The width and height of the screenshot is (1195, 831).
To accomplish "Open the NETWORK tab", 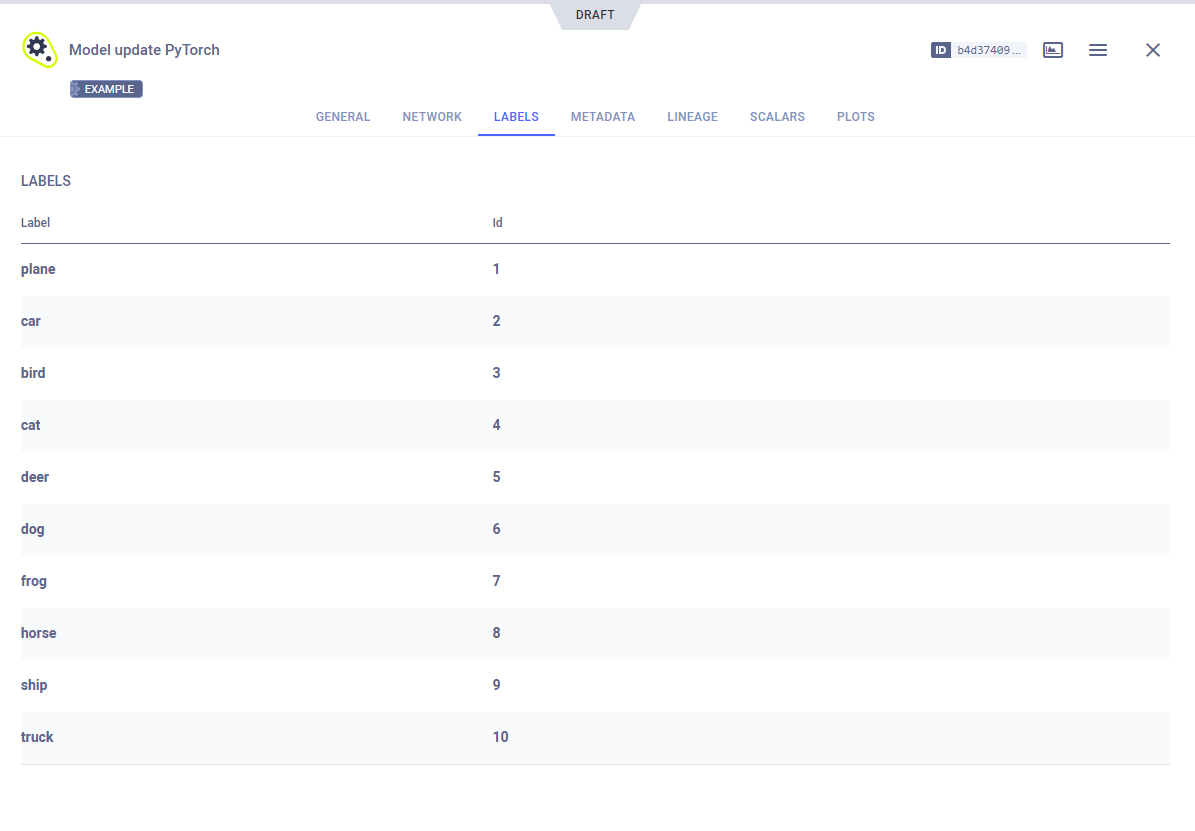I will pos(432,117).
